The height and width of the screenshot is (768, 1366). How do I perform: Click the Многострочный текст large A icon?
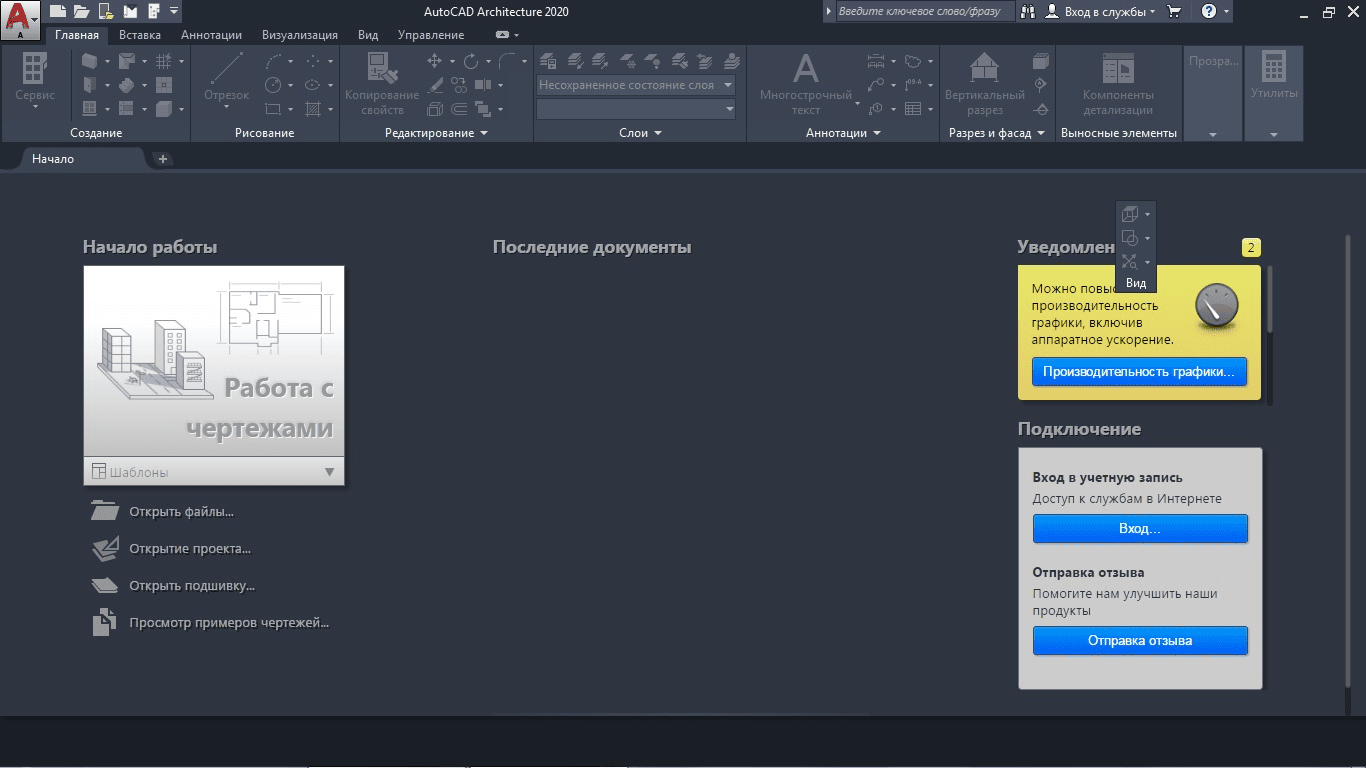[806, 68]
